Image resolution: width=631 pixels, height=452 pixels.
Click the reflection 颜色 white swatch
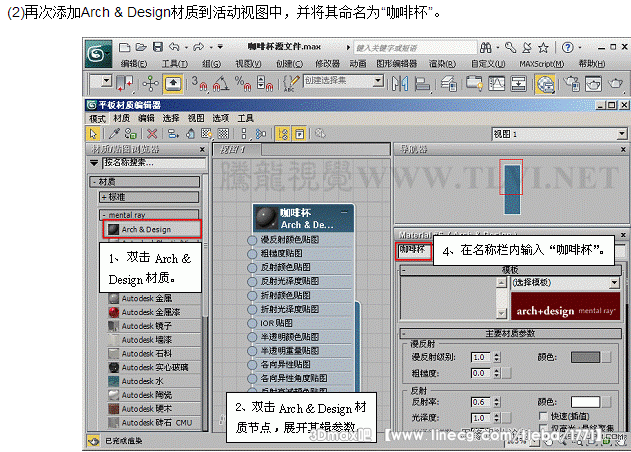pos(585,402)
